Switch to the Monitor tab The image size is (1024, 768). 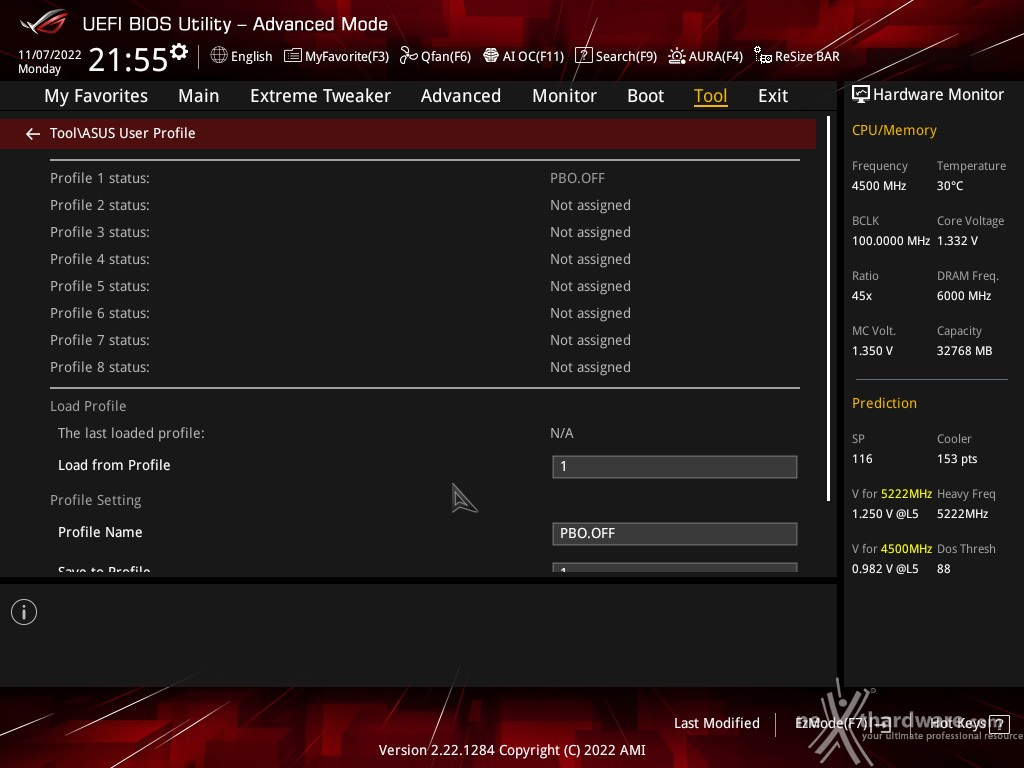(x=564, y=96)
